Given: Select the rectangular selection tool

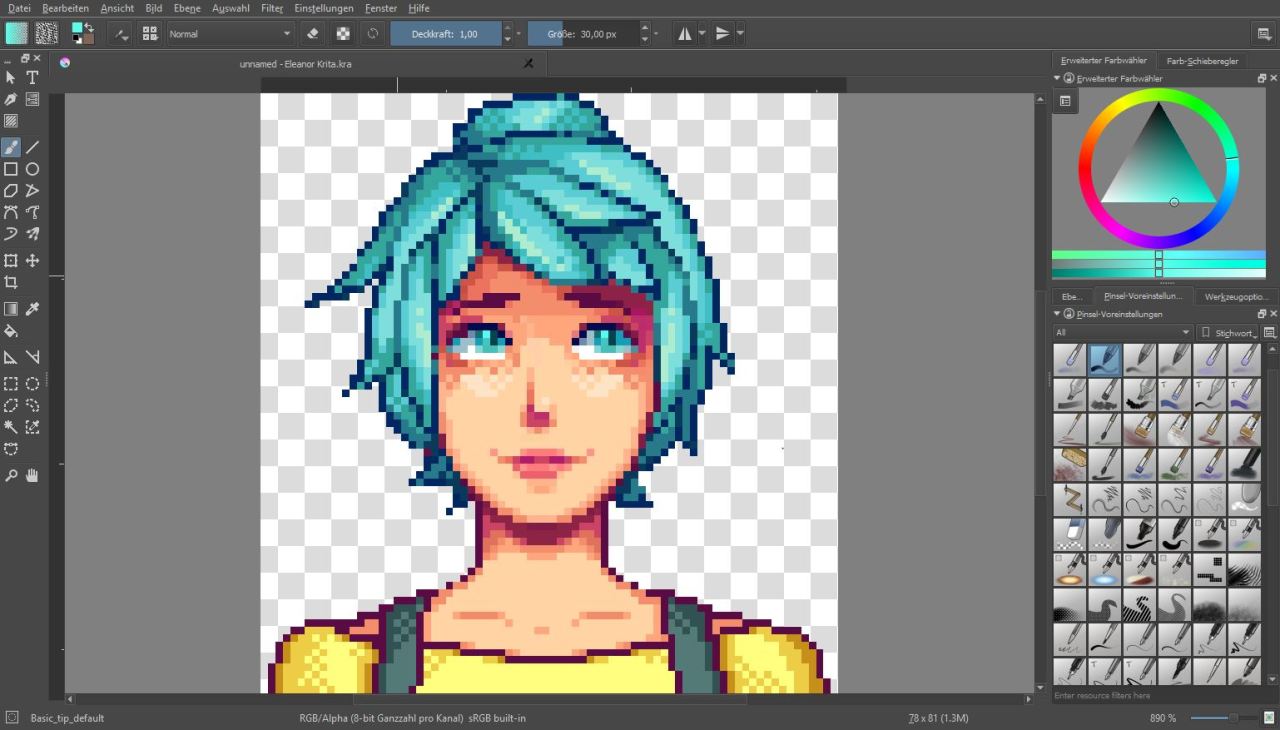Looking at the screenshot, I should (11, 384).
